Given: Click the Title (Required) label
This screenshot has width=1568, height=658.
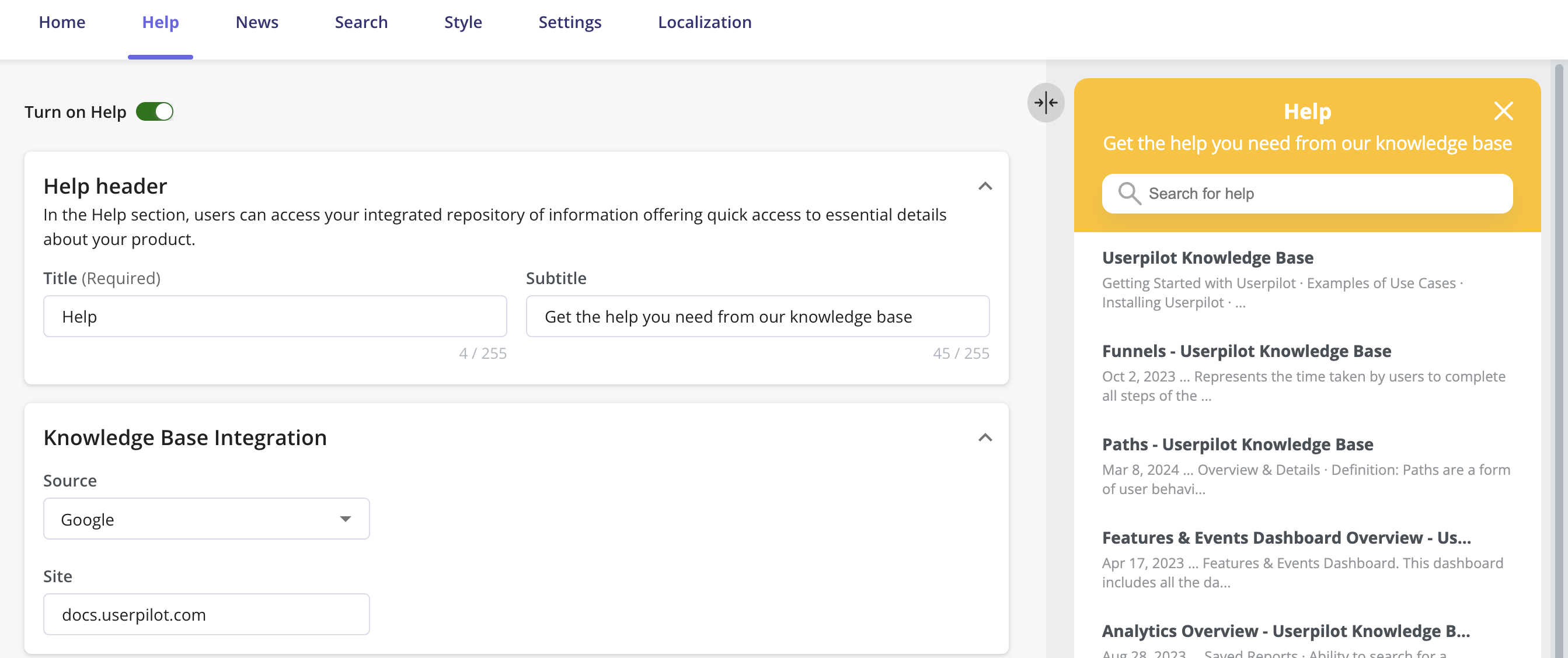Looking at the screenshot, I should point(102,278).
